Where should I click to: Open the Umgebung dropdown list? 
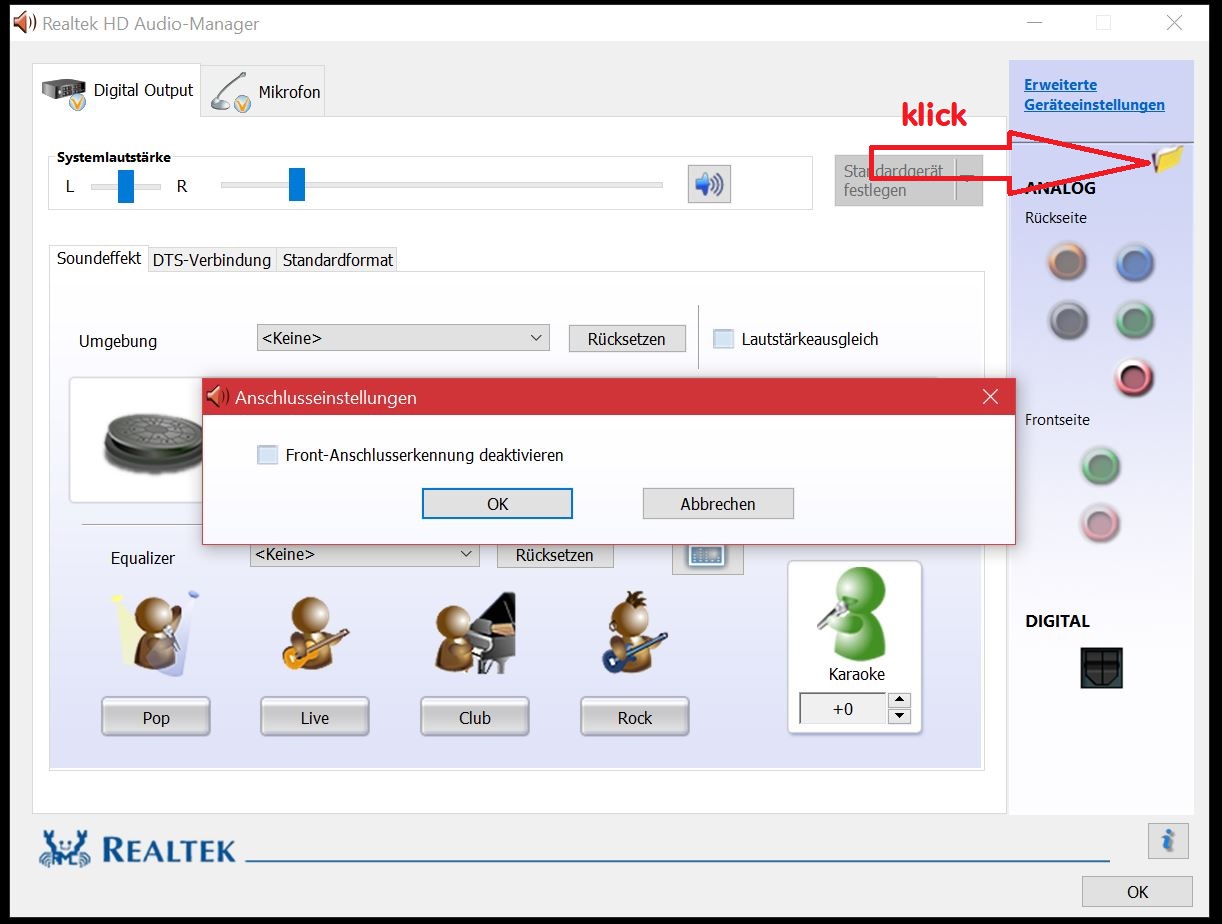click(x=403, y=338)
